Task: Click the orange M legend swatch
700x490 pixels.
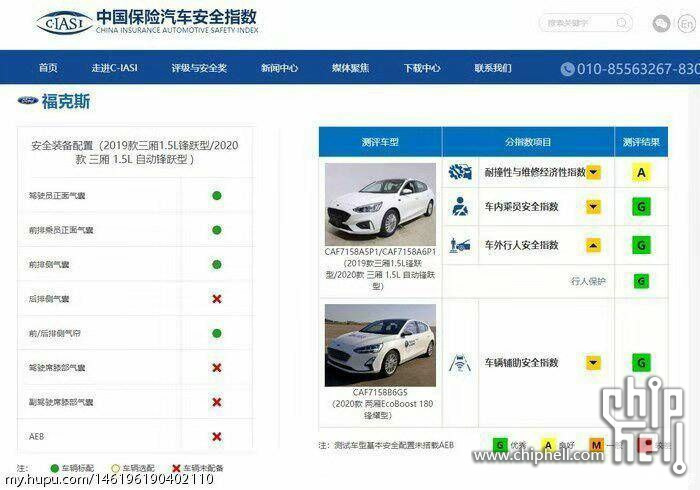Action: (x=596, y=445)
